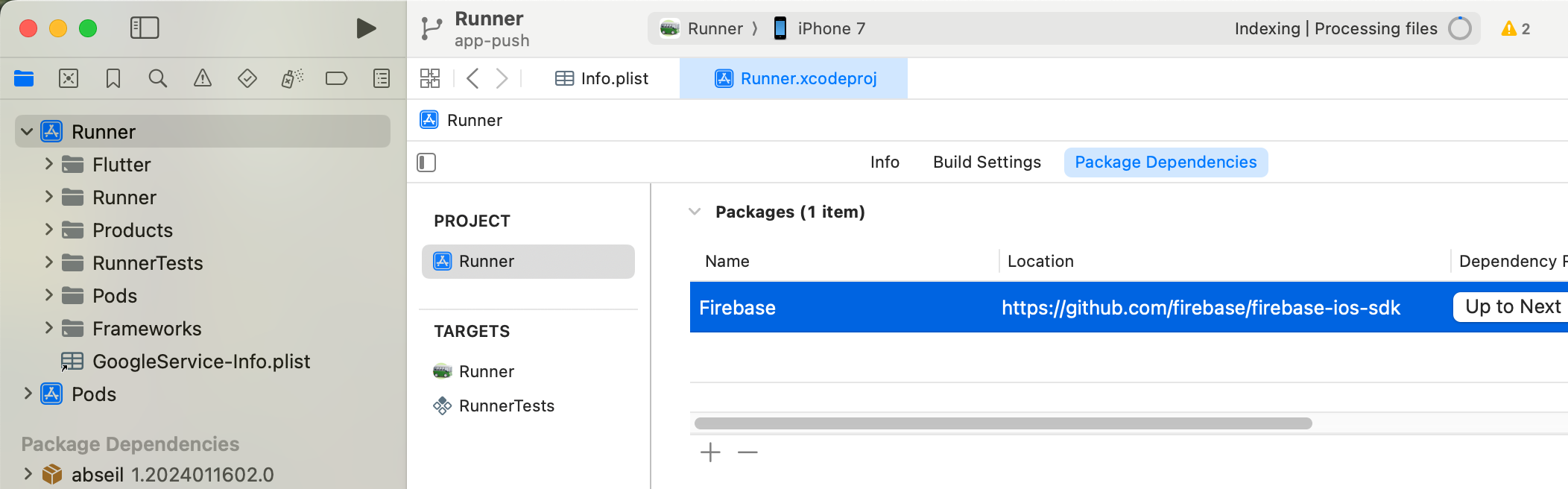Viewport: 1568px width, 489px height.
Task: Expand the Frameworks folder
Action: click(x=48, y=328)
